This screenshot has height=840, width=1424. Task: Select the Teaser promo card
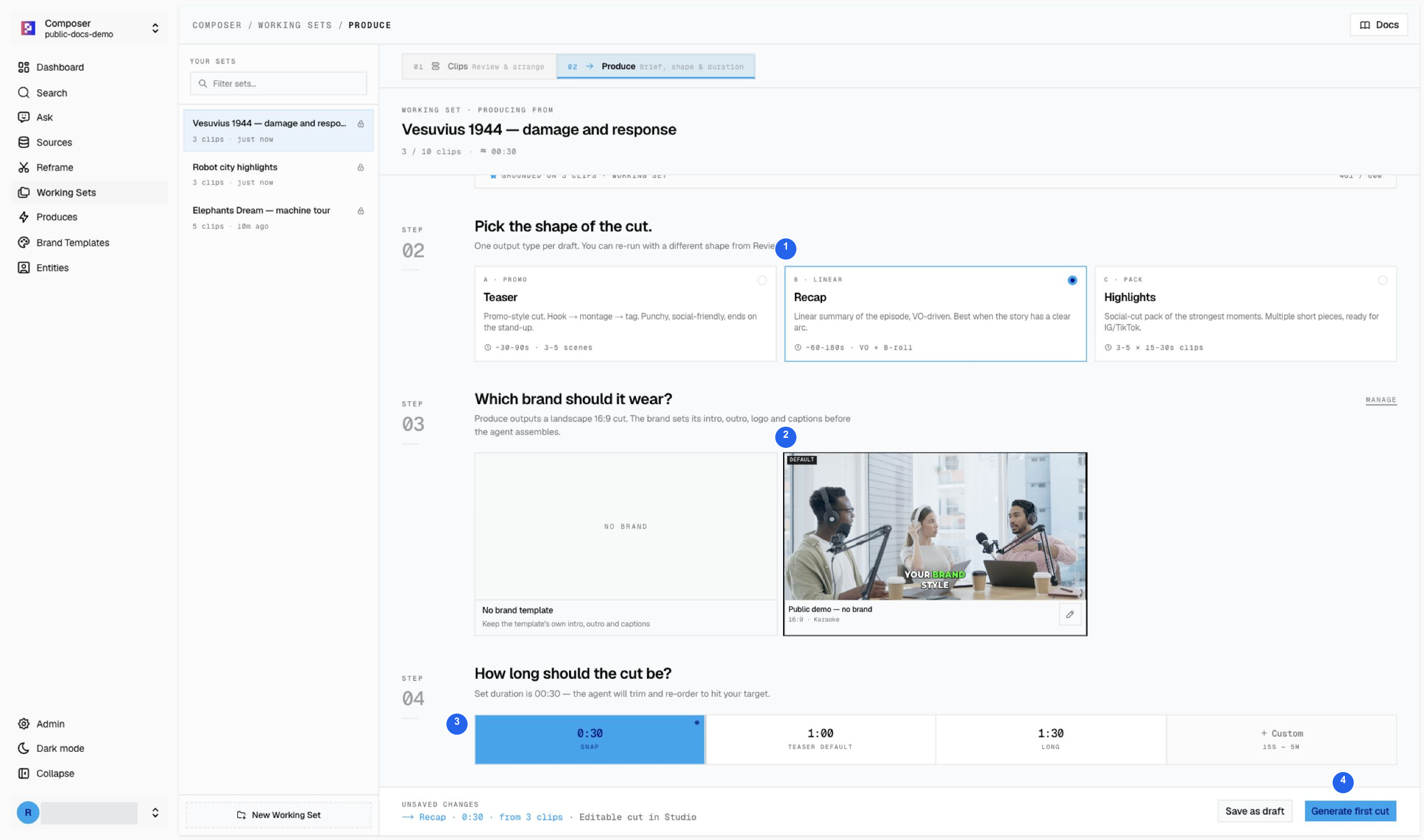pyautogui.click(x=626, y=314)
